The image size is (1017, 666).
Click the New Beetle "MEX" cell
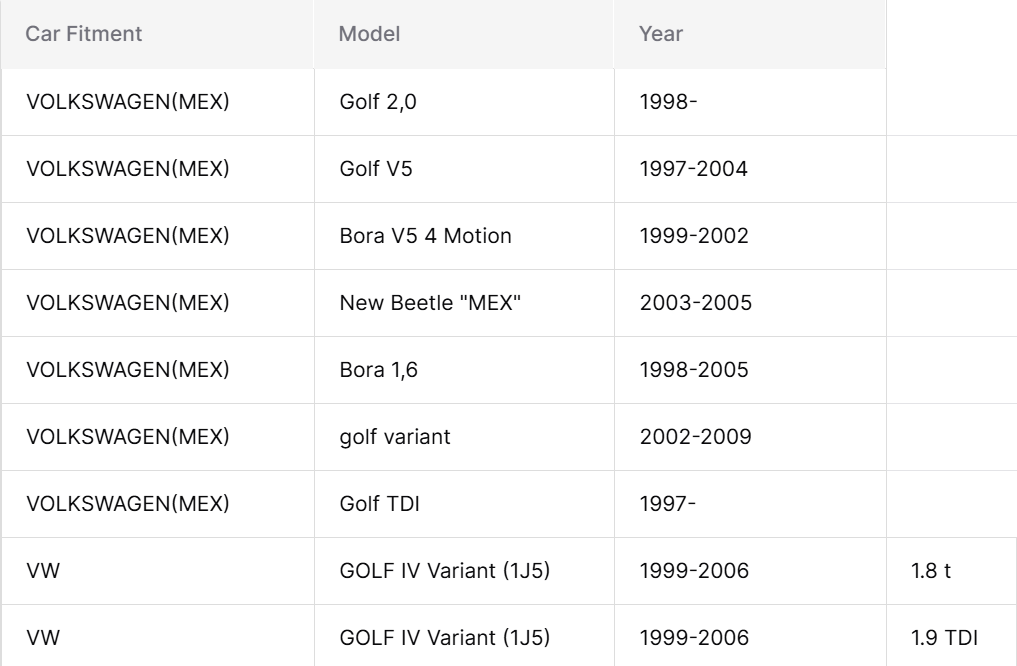tap(464, 303)
